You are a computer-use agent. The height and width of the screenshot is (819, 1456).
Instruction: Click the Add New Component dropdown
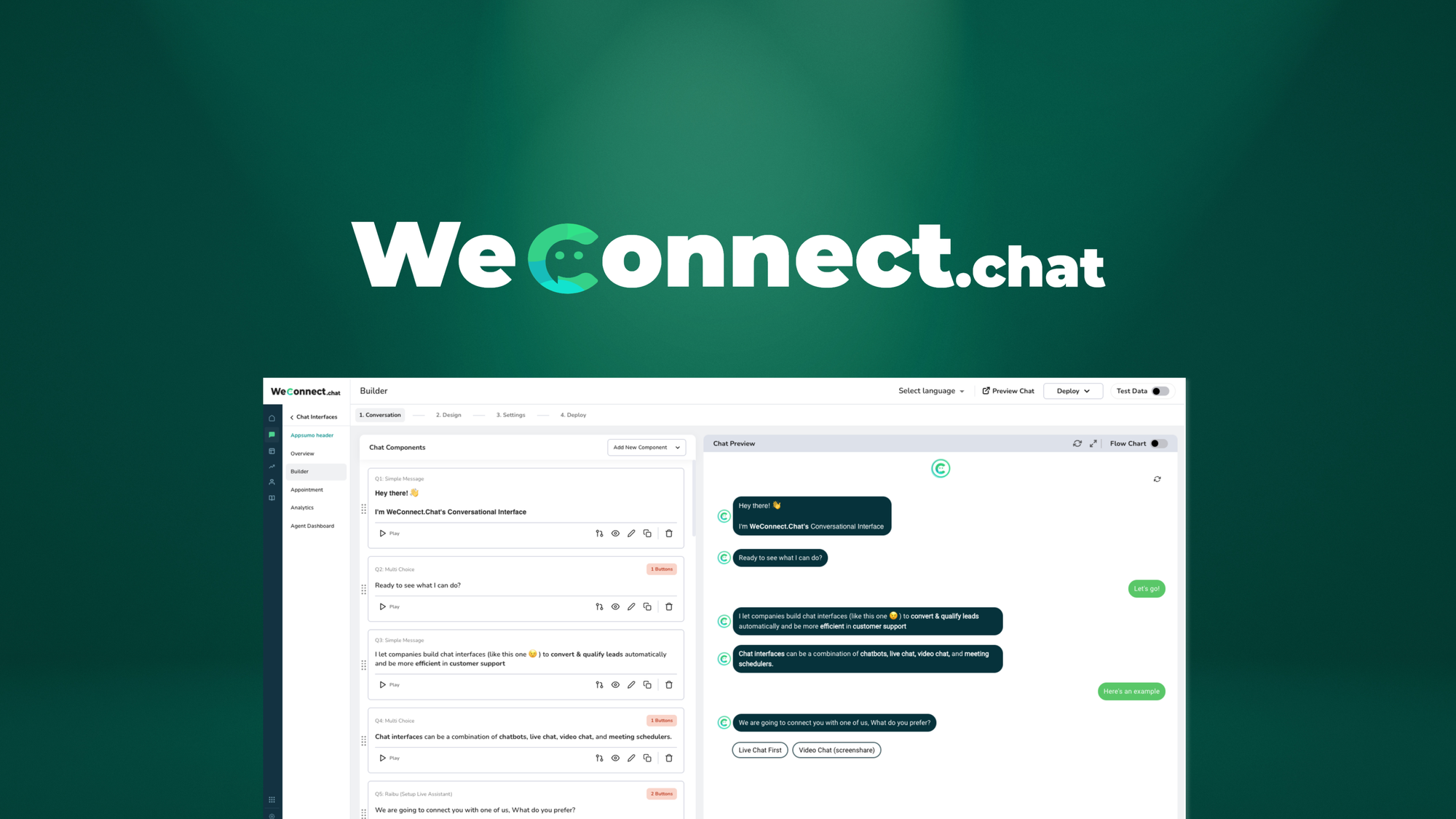tap(646, 446)
